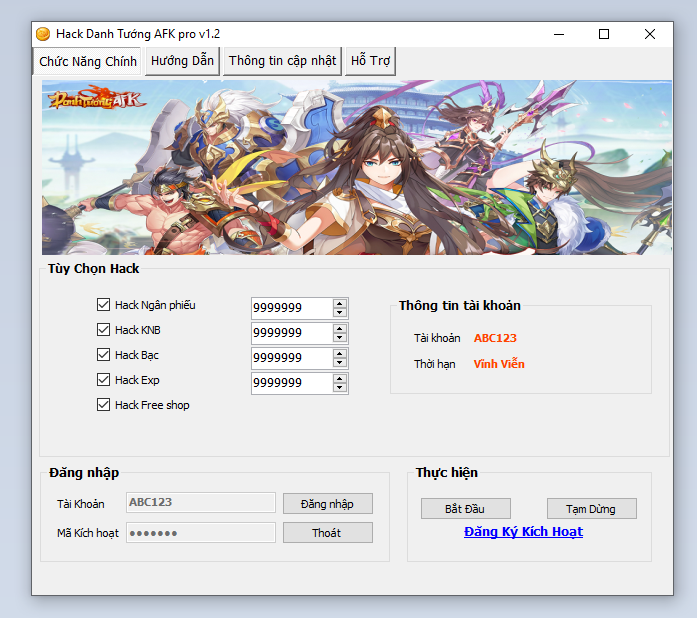This screenshot has width=697, height=618.
Task: Increase Ngân phiếu value with up arrow
Action: click(340, 303)
